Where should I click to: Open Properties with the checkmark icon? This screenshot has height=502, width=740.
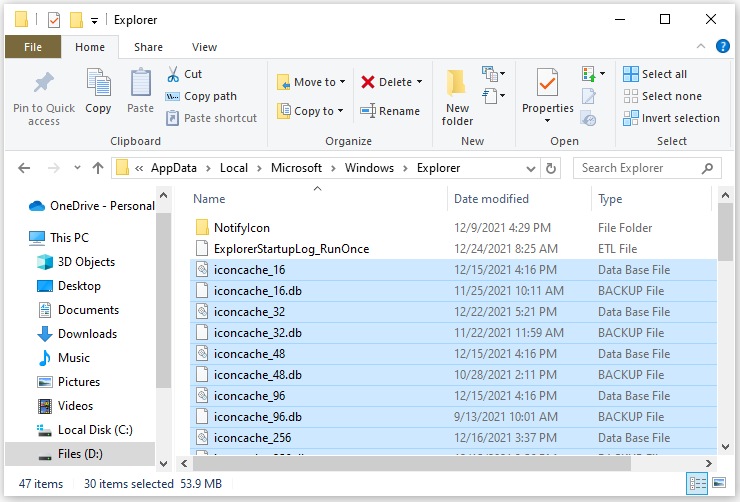(x=547, y=83)
